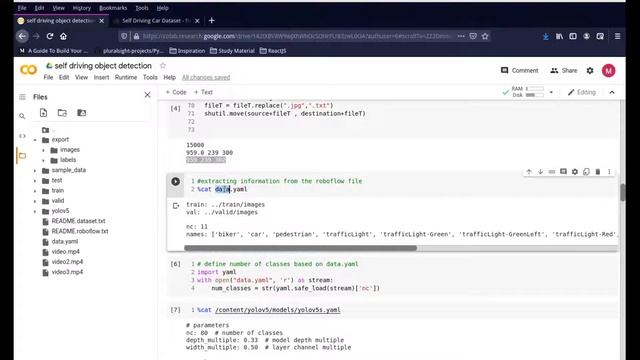The width and height of the screenshot is (640, 360).
Task: Open the sidebar search icon
Action: click(22, 116)
